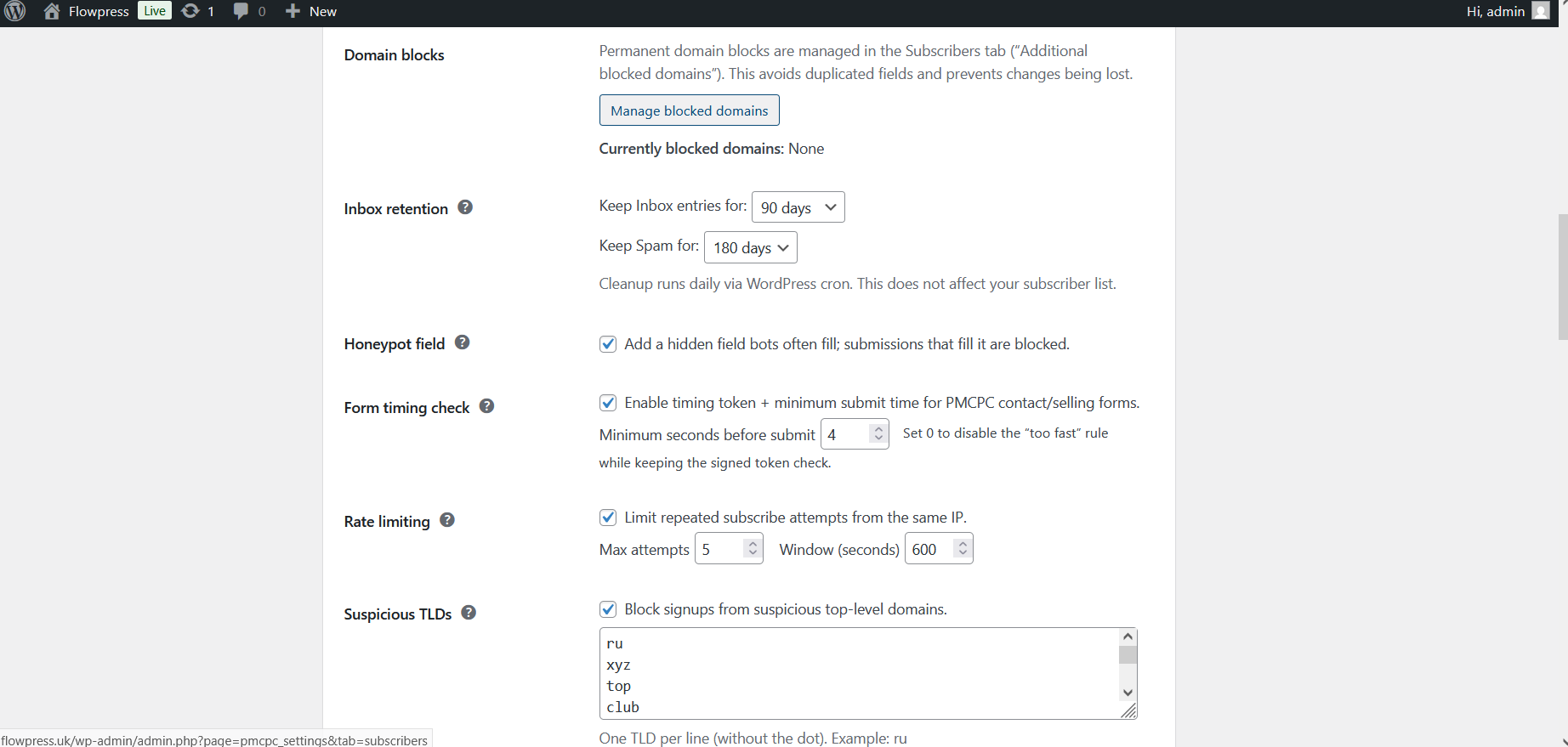
Task: Open Rate limiting help icon
Action: (x=447, y=520)
